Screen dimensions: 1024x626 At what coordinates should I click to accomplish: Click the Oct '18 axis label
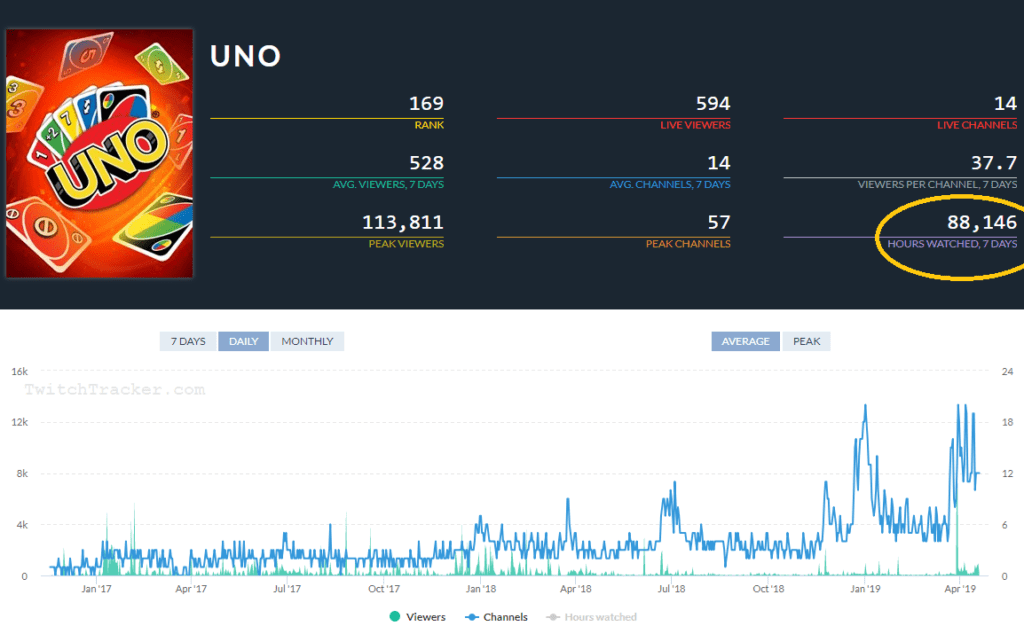[x=769, y=589]
